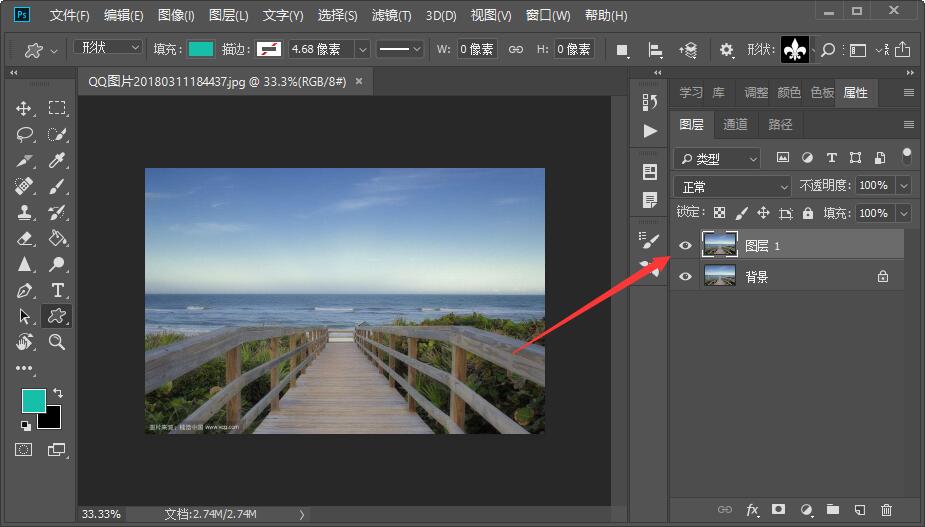Open the stroke line style dropdown
925x527 pixels.
[x=400, y=50]
